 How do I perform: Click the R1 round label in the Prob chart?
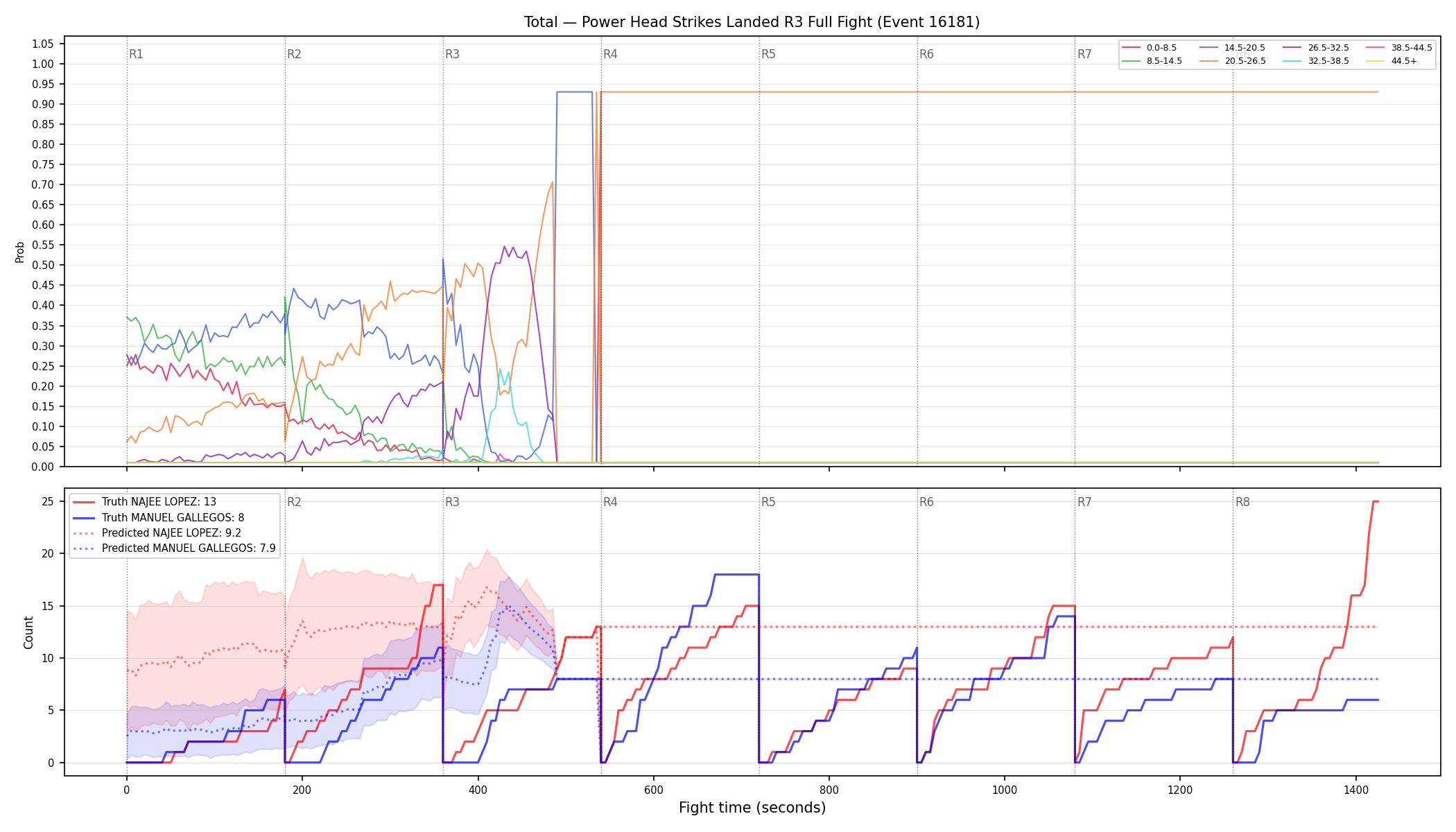(136, 54)
